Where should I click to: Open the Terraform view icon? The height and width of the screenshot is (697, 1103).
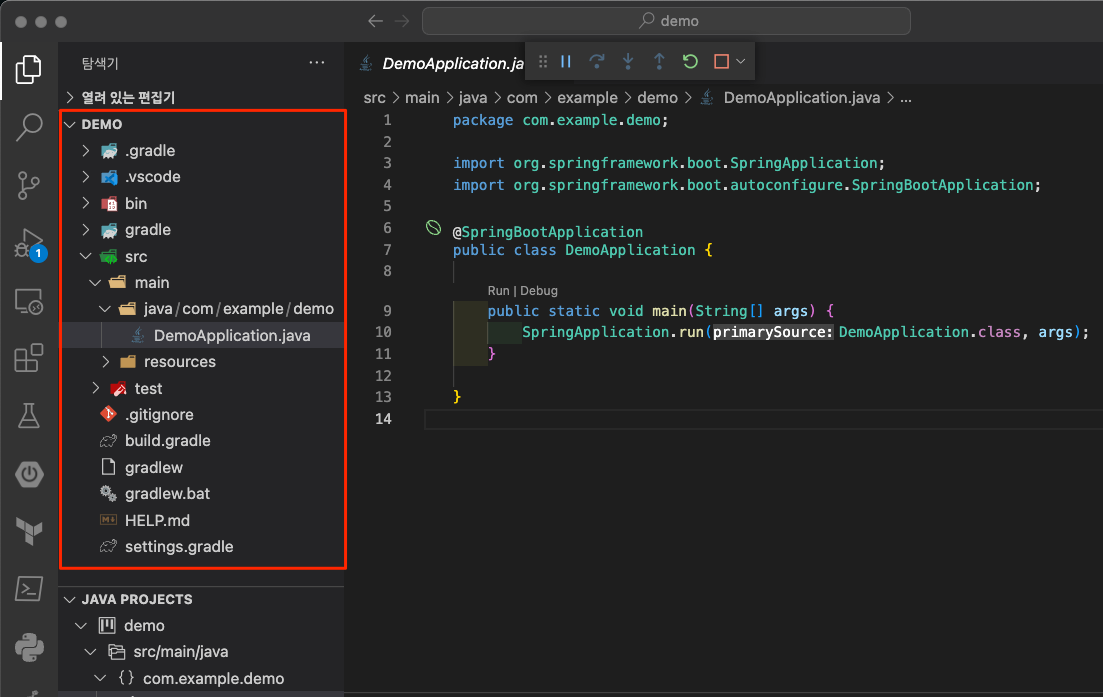click(28, 531)
